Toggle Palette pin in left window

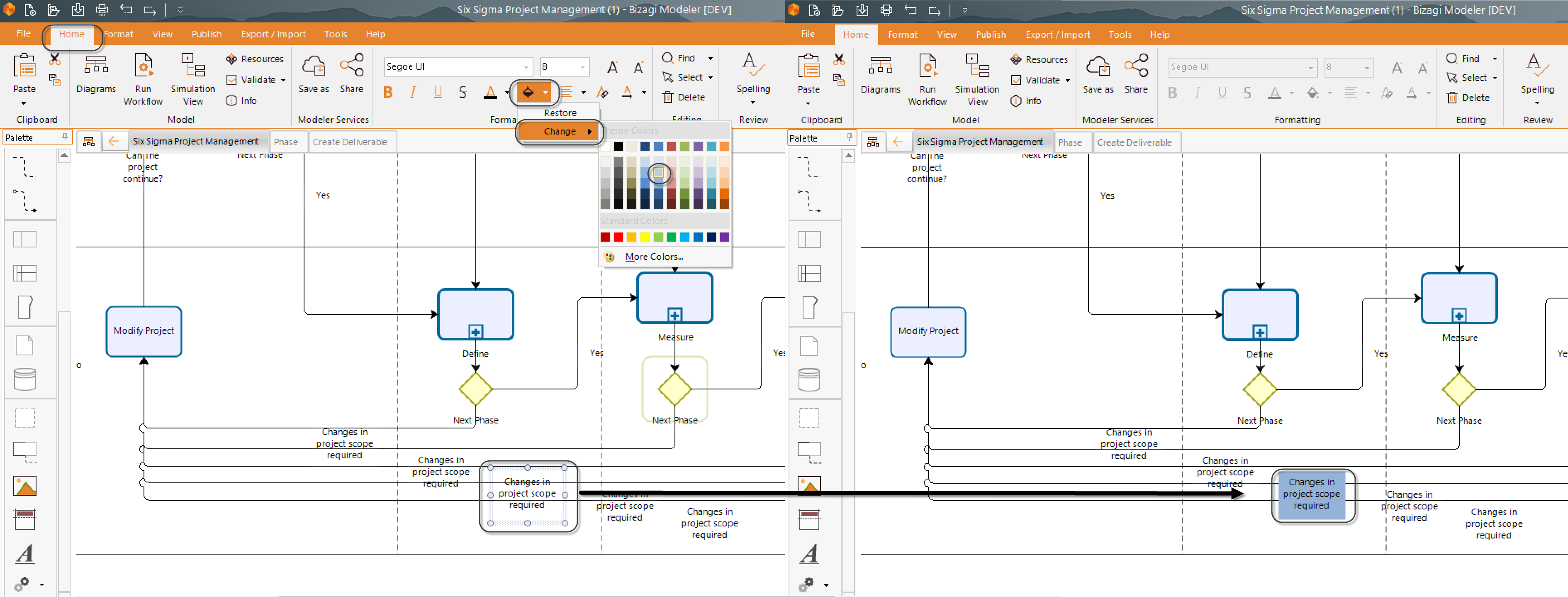pos(65,137)
